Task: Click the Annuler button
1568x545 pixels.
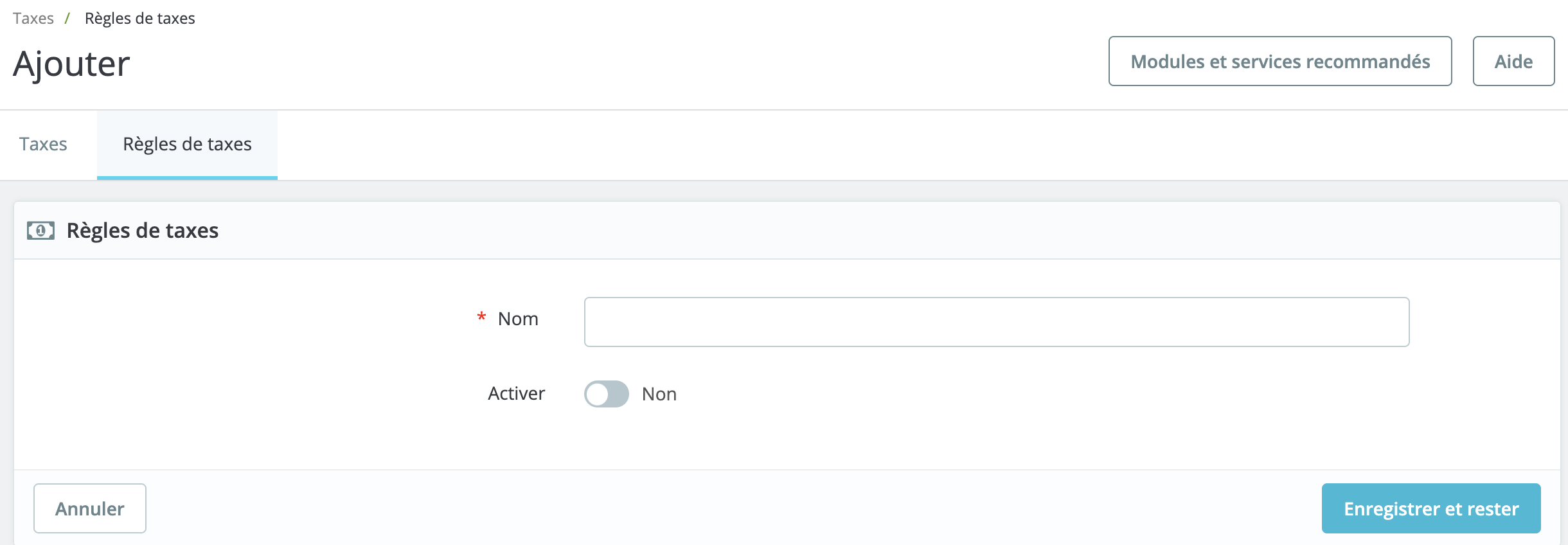Action: pyautogui.click(x=90, y=508)
